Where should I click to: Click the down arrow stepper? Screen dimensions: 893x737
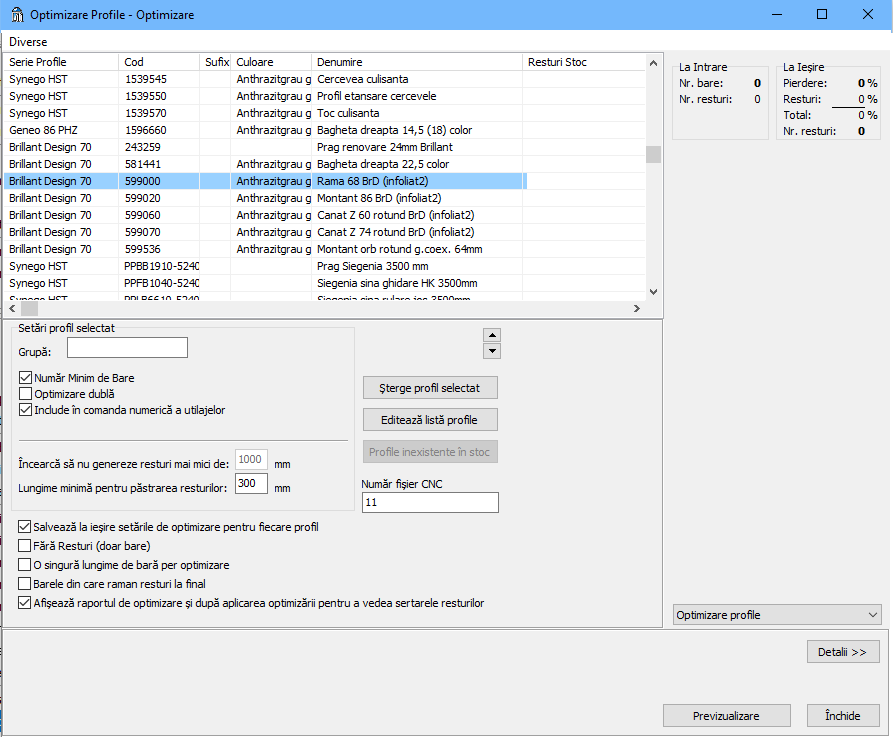tap(491, 351)
